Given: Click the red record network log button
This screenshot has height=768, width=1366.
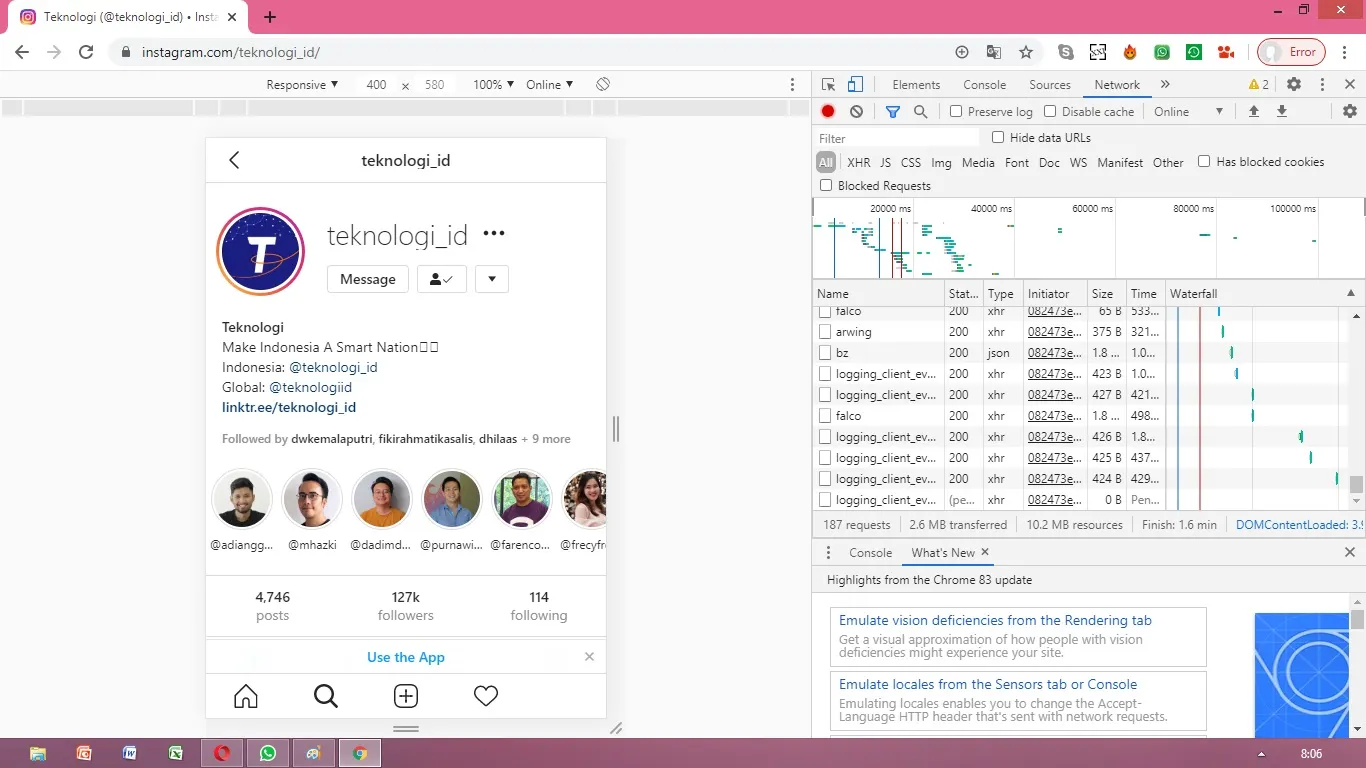Looking at the screenshot, I should [828, 112].
